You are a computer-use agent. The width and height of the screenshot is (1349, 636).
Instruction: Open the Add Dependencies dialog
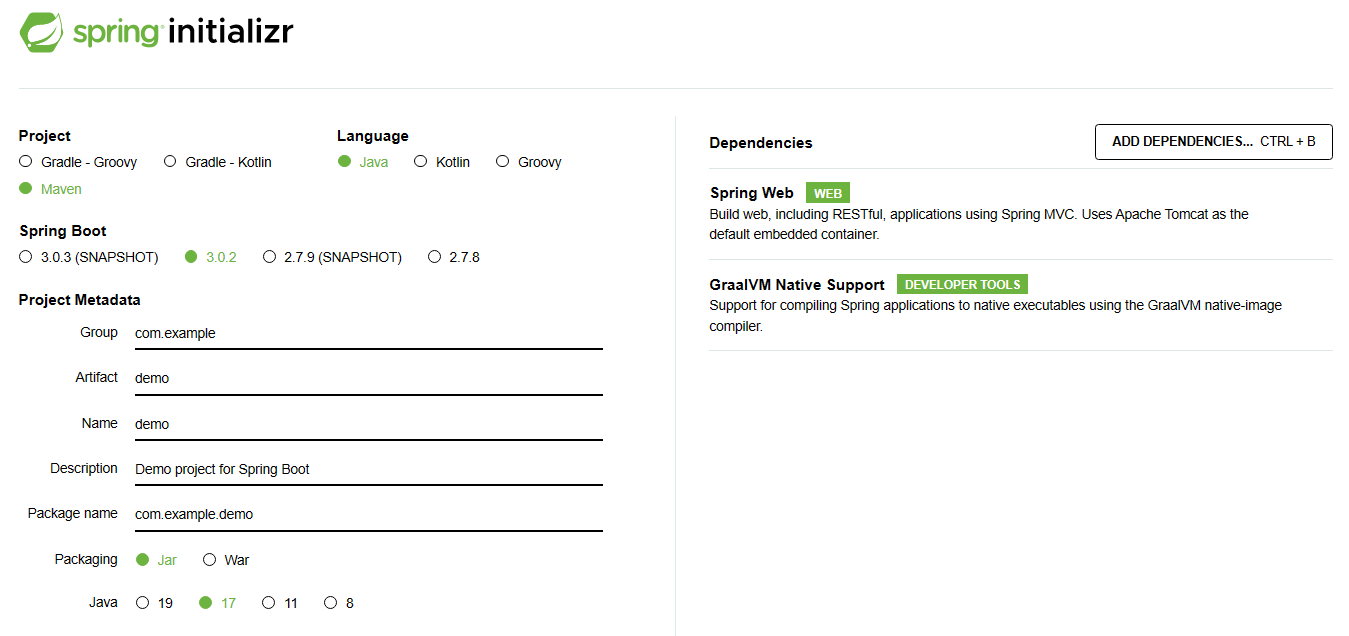click(x=1213, y=142)
